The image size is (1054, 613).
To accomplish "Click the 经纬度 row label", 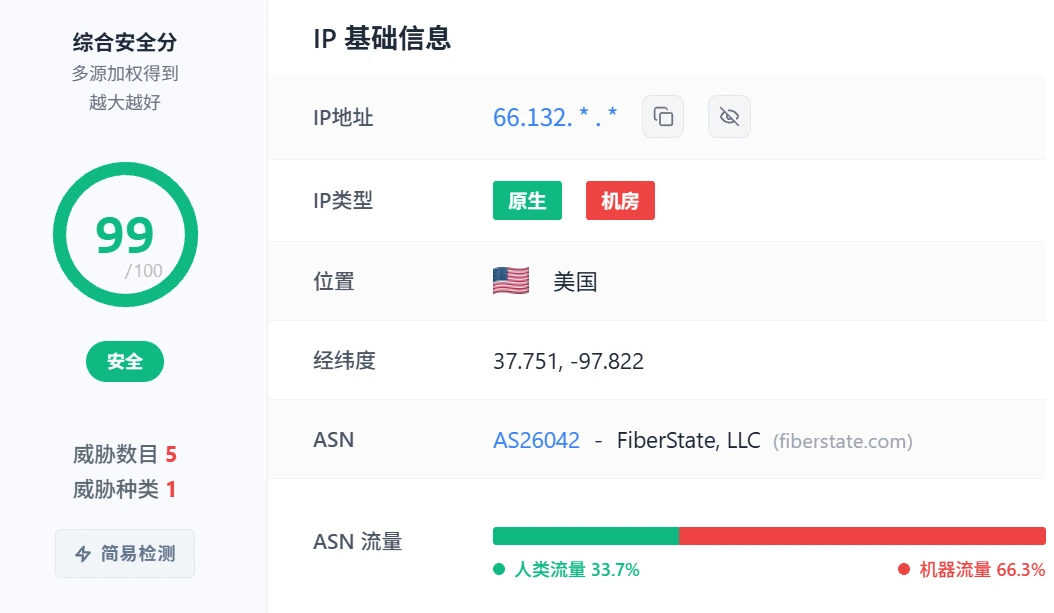I will point(344,361).
